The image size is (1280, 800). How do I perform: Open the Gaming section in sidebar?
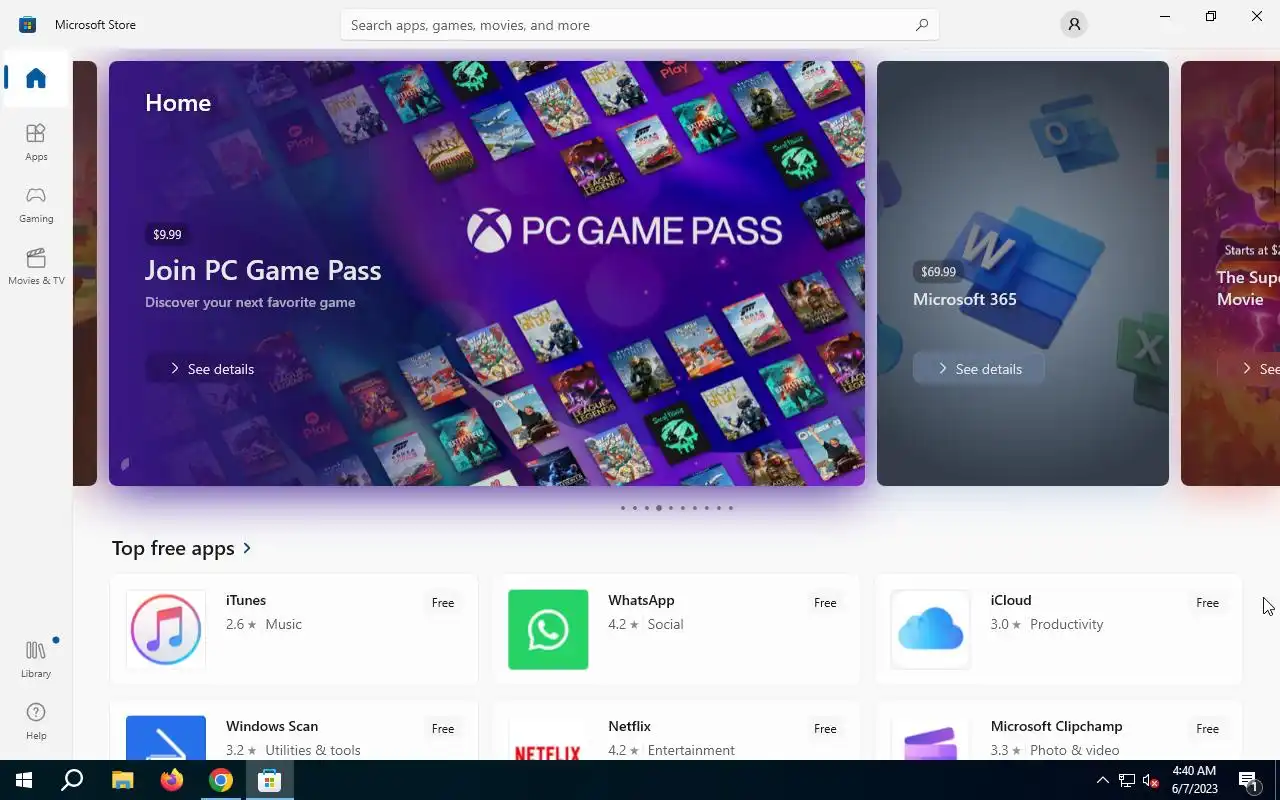tap(36, 204)
